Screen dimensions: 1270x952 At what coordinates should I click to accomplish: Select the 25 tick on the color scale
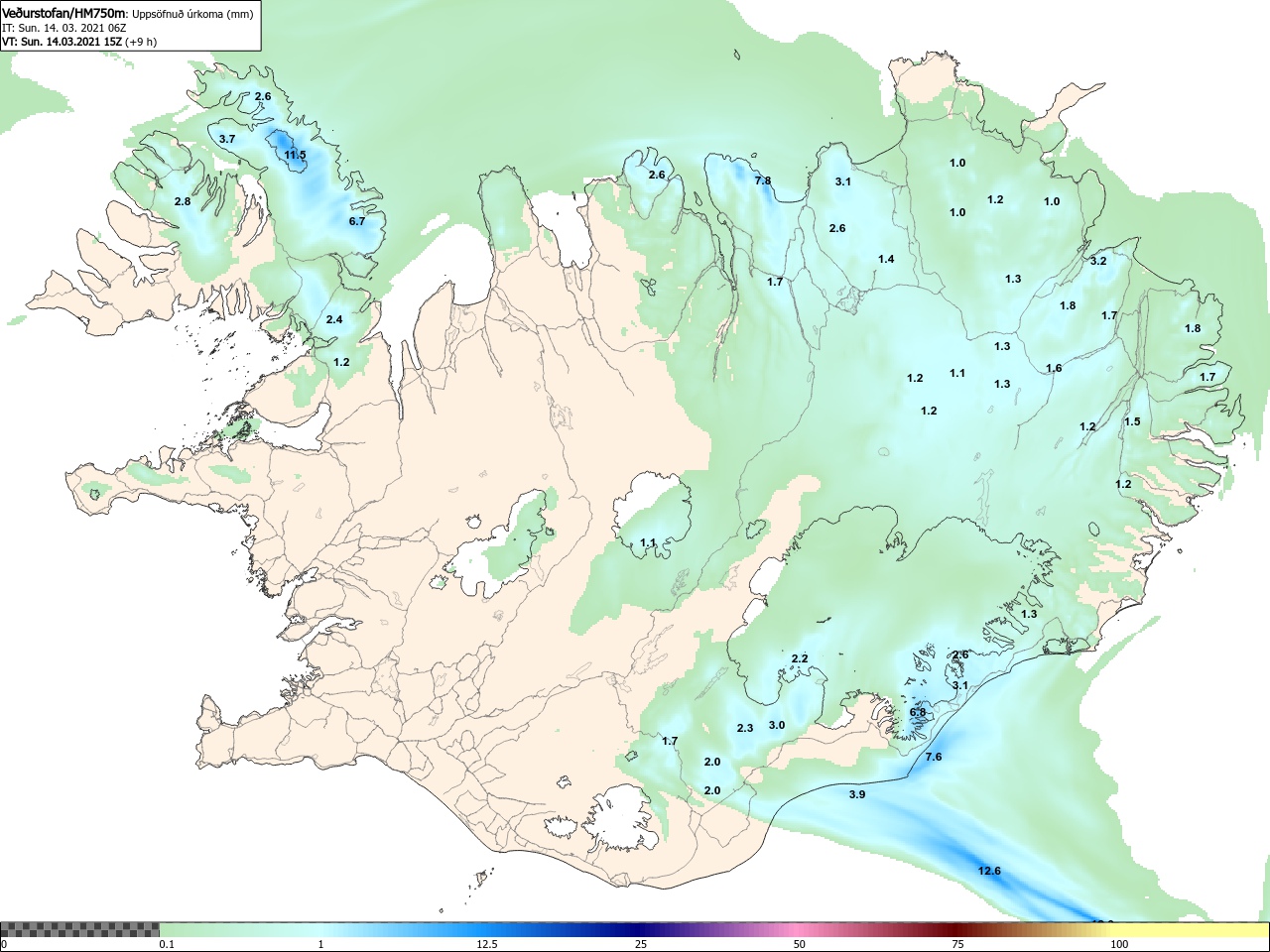(x=641, y=944)
